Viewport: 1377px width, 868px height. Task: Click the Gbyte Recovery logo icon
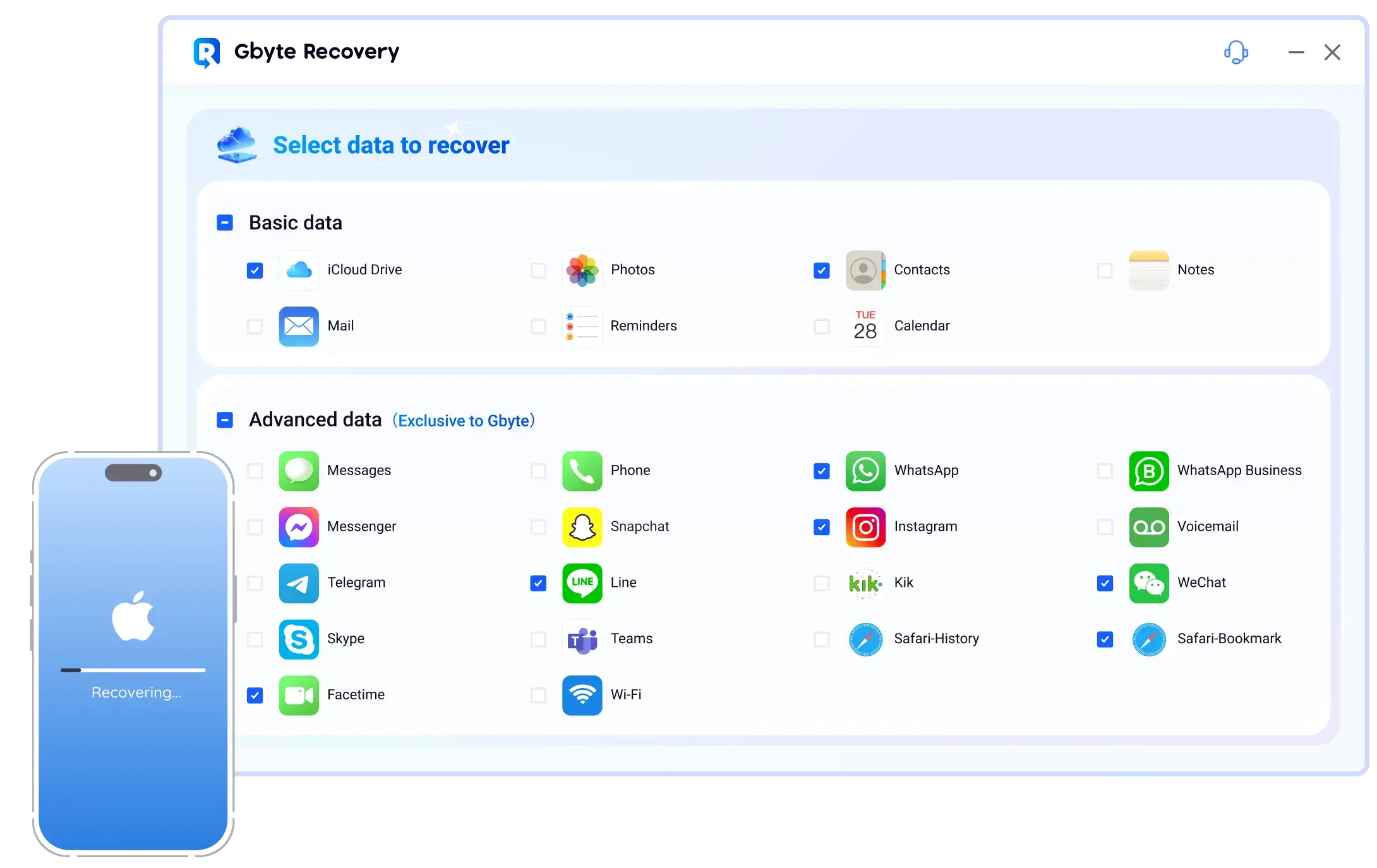pos(206,52)
